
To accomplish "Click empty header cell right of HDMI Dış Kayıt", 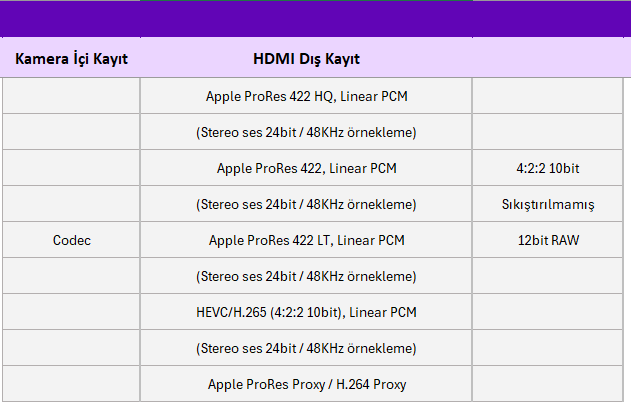I will point(550,59).
